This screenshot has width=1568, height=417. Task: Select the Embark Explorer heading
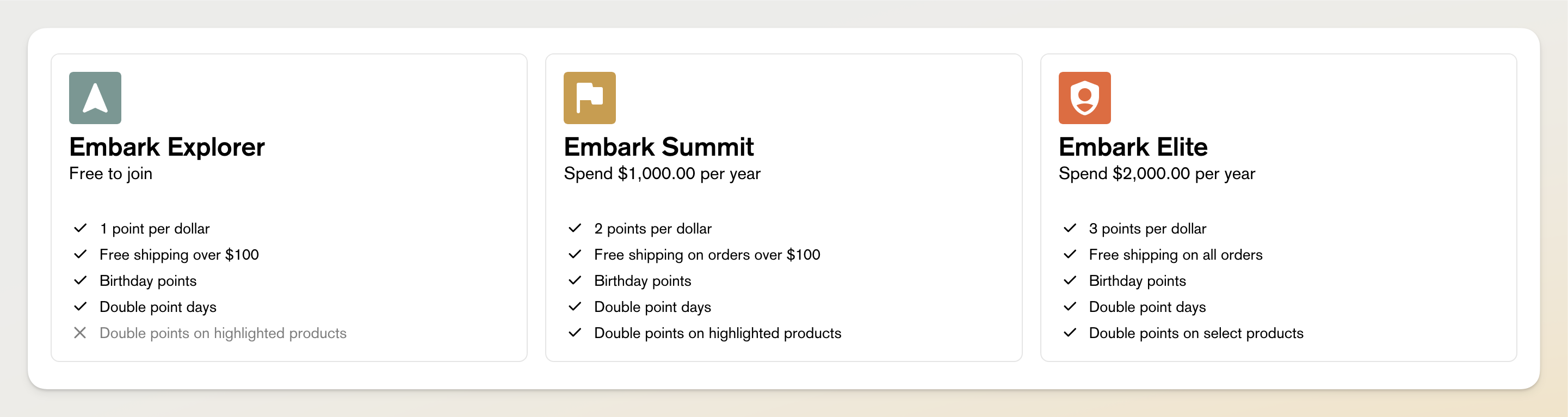point(167,146)
